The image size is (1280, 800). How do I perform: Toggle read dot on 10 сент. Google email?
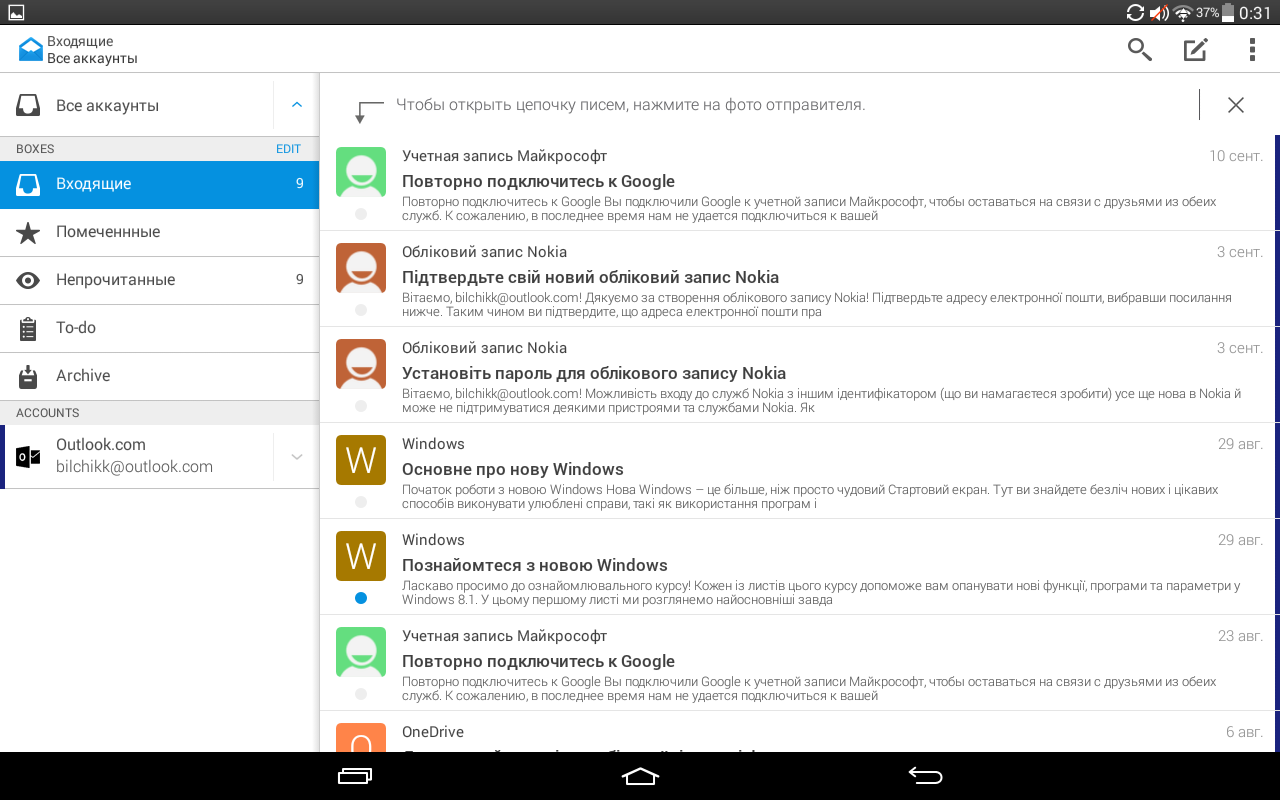pos(361,214)
